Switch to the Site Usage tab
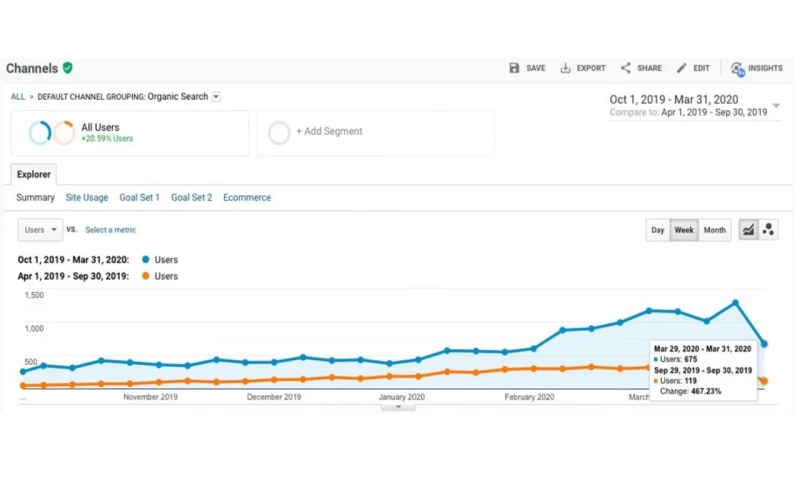 click(x=87, y=198)
